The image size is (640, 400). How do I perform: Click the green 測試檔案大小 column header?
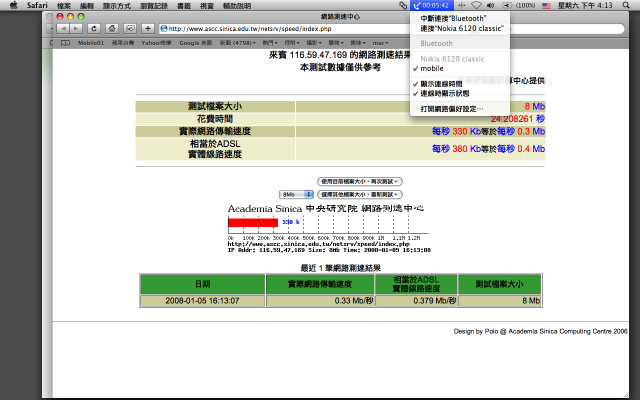tap(500, 284)
